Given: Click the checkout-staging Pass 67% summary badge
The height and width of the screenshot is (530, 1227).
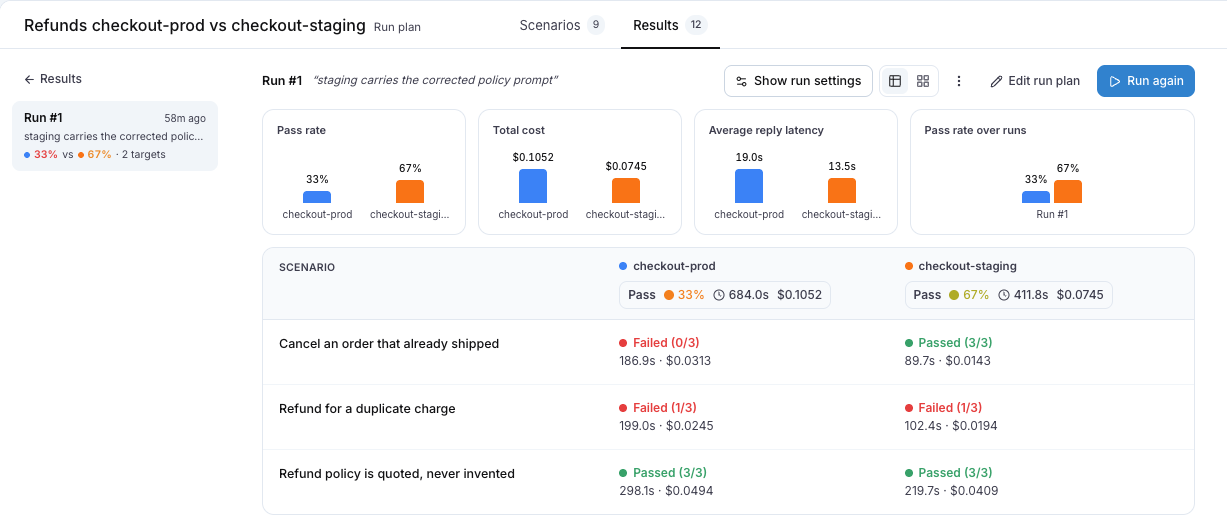Looking at the screenshot, I should [1008, 295].
